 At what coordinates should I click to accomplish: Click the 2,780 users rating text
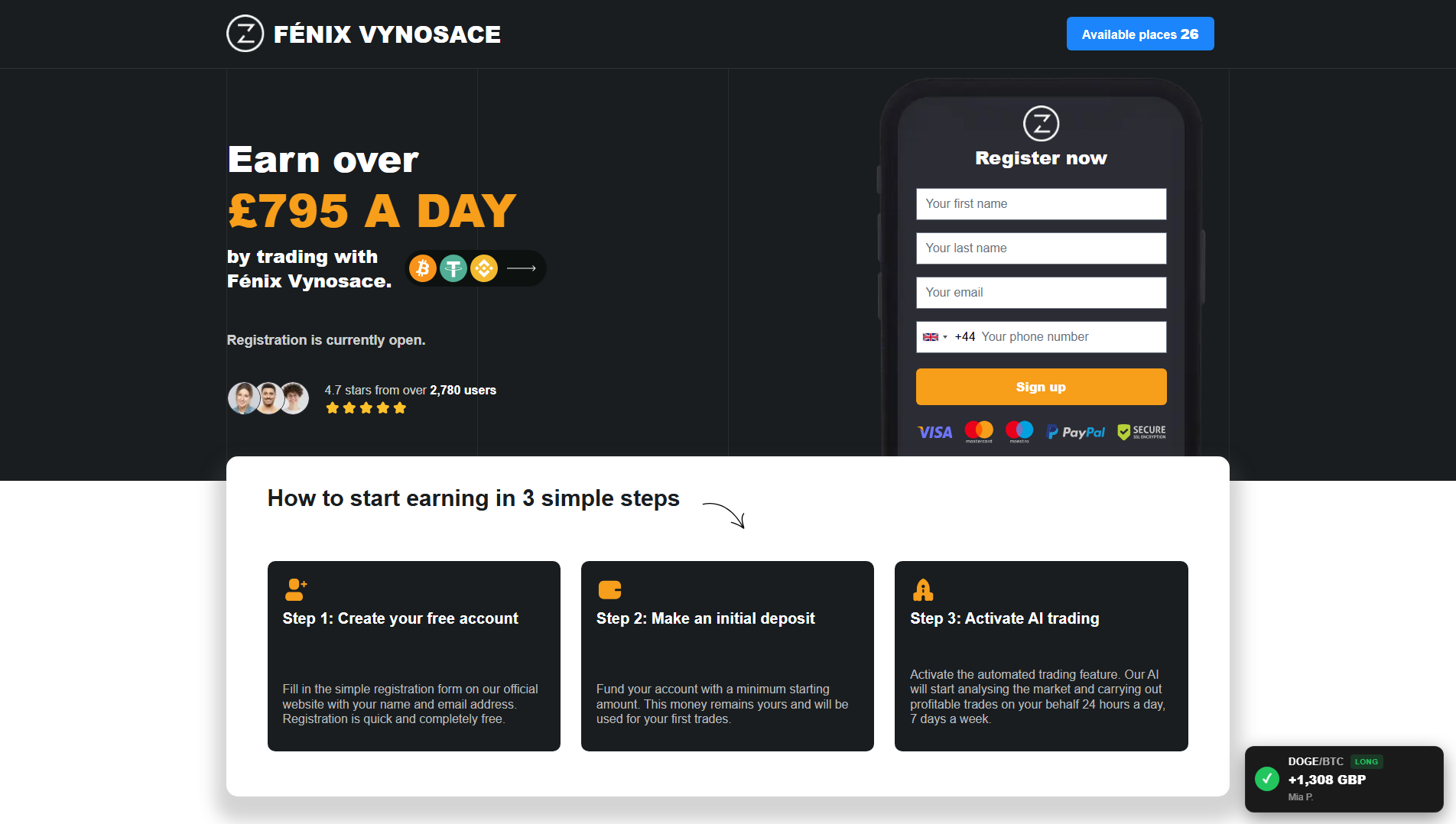click(463, 390)
